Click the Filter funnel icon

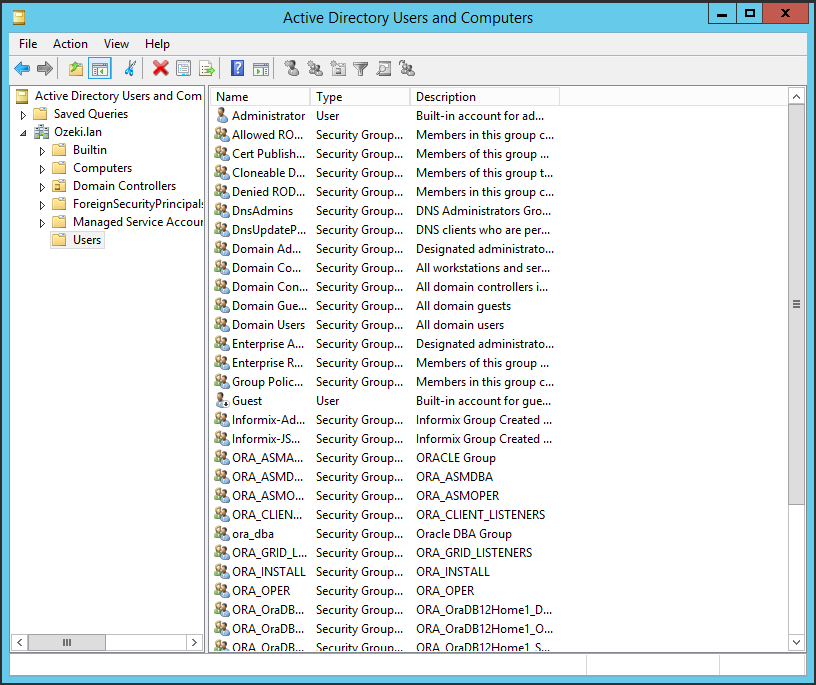tap(361, 69)
